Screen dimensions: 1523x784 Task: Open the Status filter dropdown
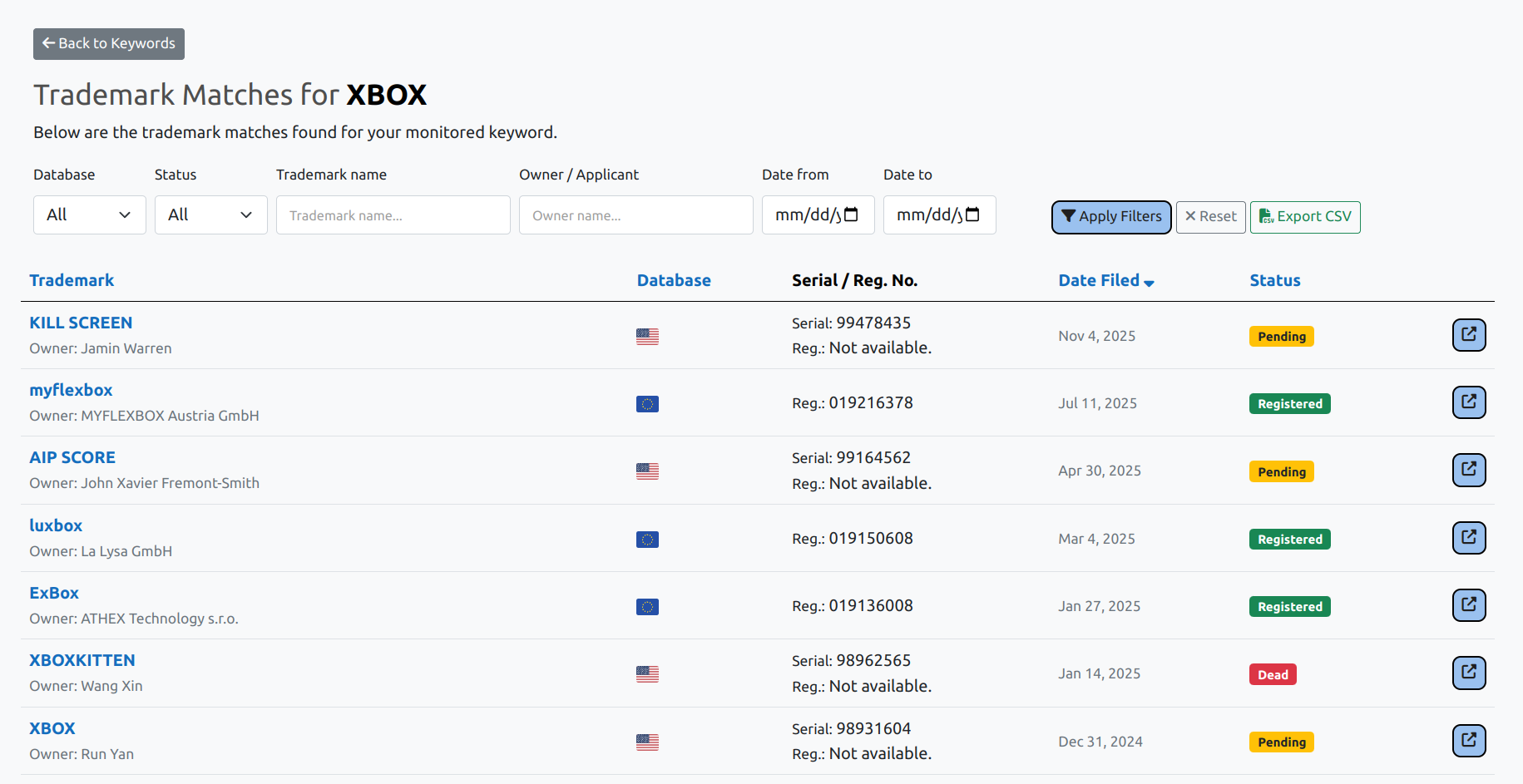210,214
